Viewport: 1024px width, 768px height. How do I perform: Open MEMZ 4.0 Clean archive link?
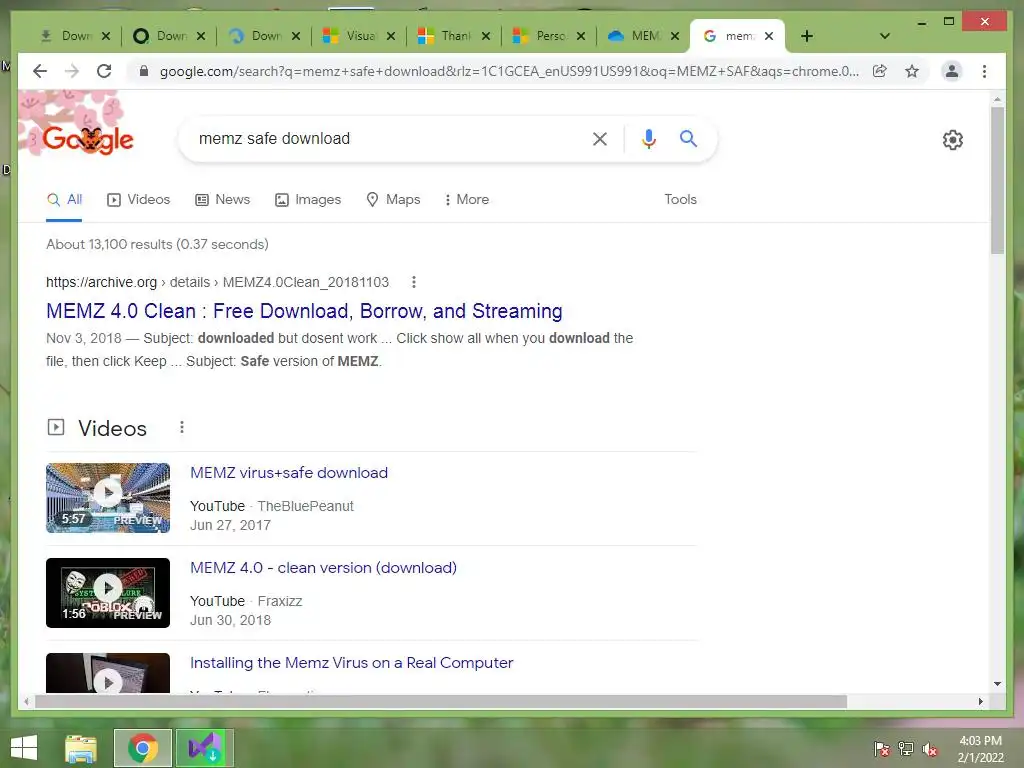[x=304, y=311]
